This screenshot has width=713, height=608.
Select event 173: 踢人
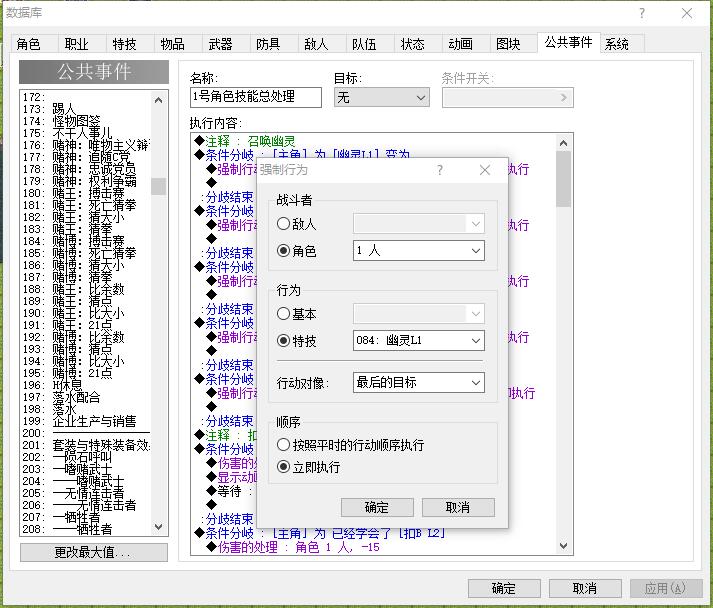coord(86,109)
